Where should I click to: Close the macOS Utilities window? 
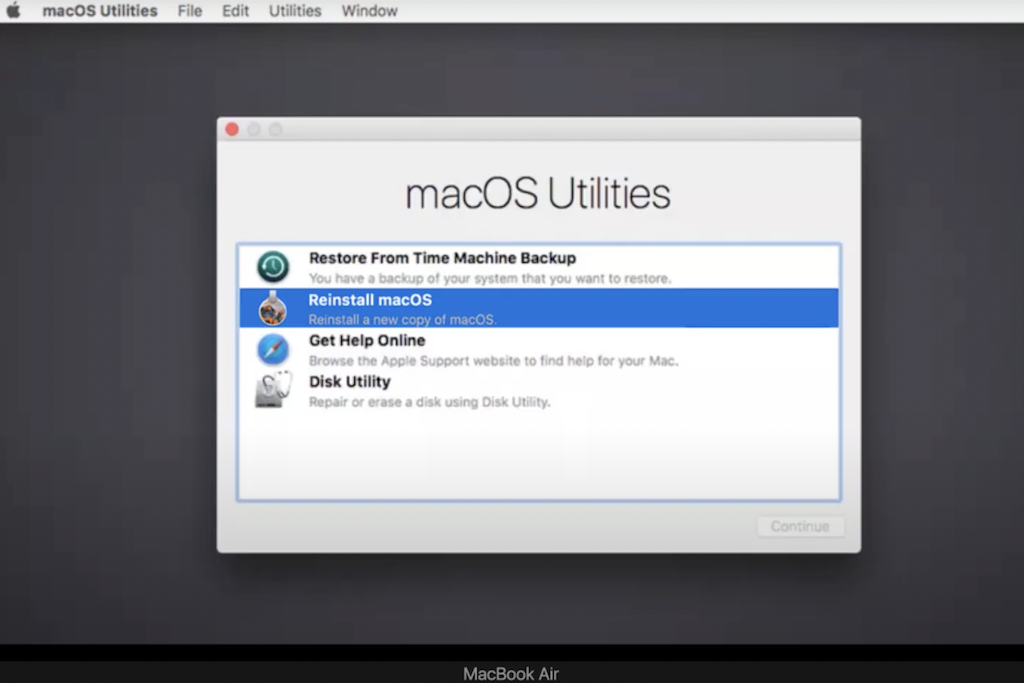point(232,129)
